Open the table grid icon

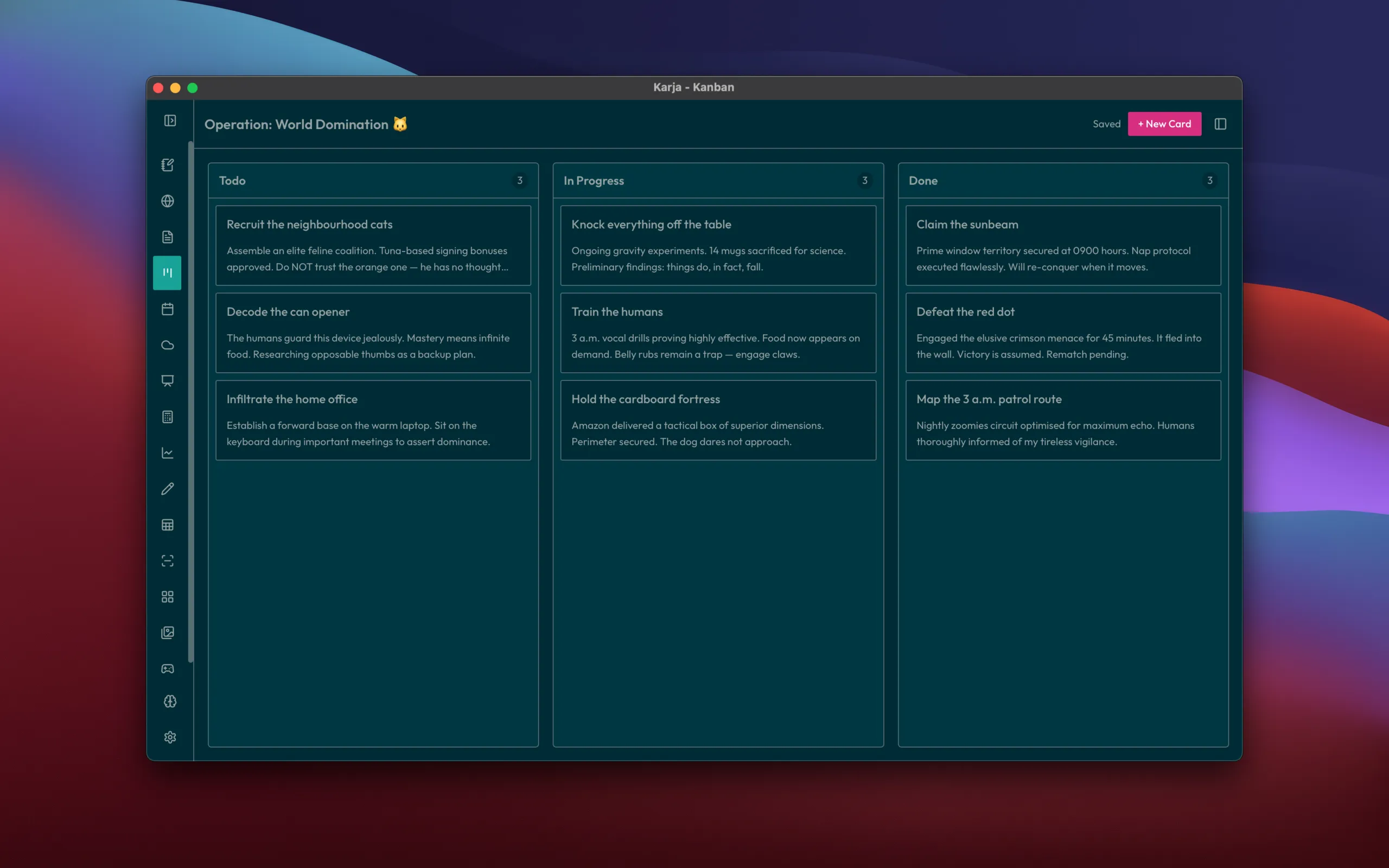168,525
